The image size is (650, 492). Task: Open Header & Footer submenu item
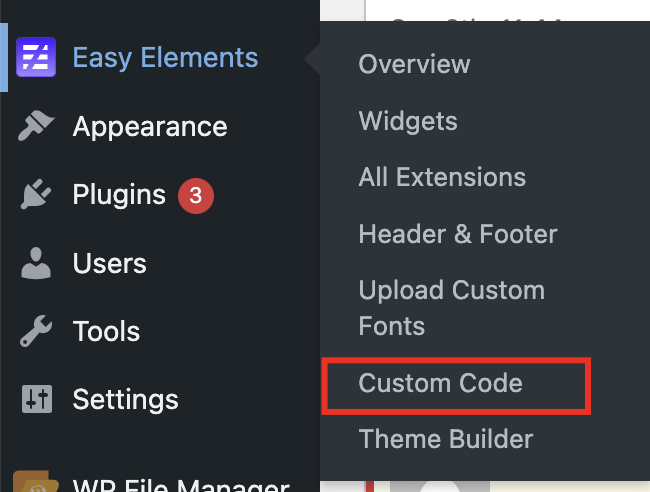(x=458, y=234)
